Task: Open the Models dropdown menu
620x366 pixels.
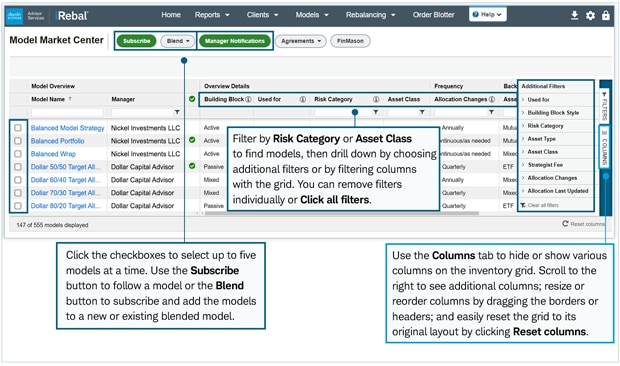Action: (x=312, y=15)
